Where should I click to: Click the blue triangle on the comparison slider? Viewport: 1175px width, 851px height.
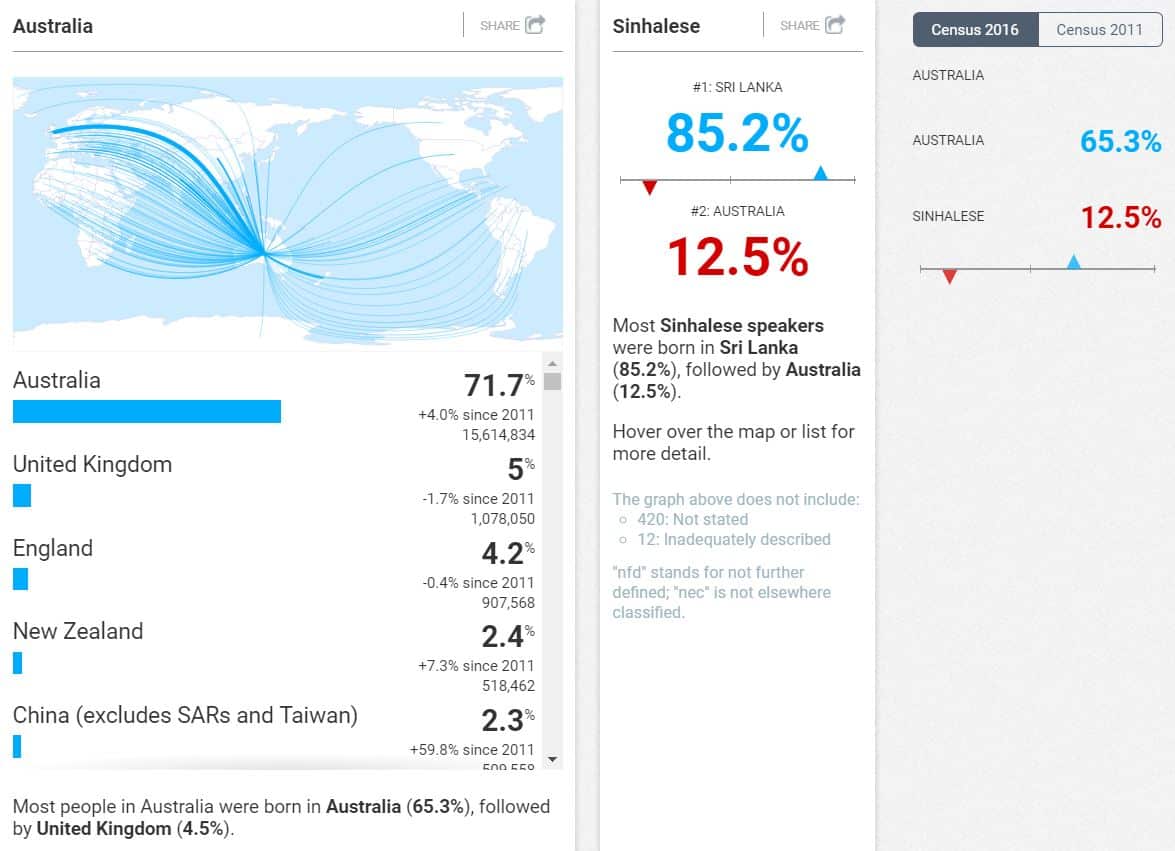tap(1073, 262)
